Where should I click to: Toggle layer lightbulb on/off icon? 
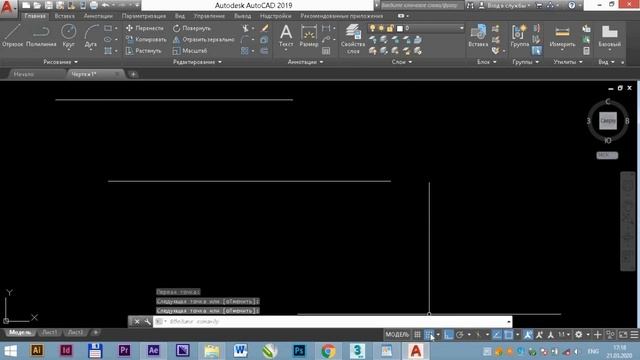tap(372, 28)
